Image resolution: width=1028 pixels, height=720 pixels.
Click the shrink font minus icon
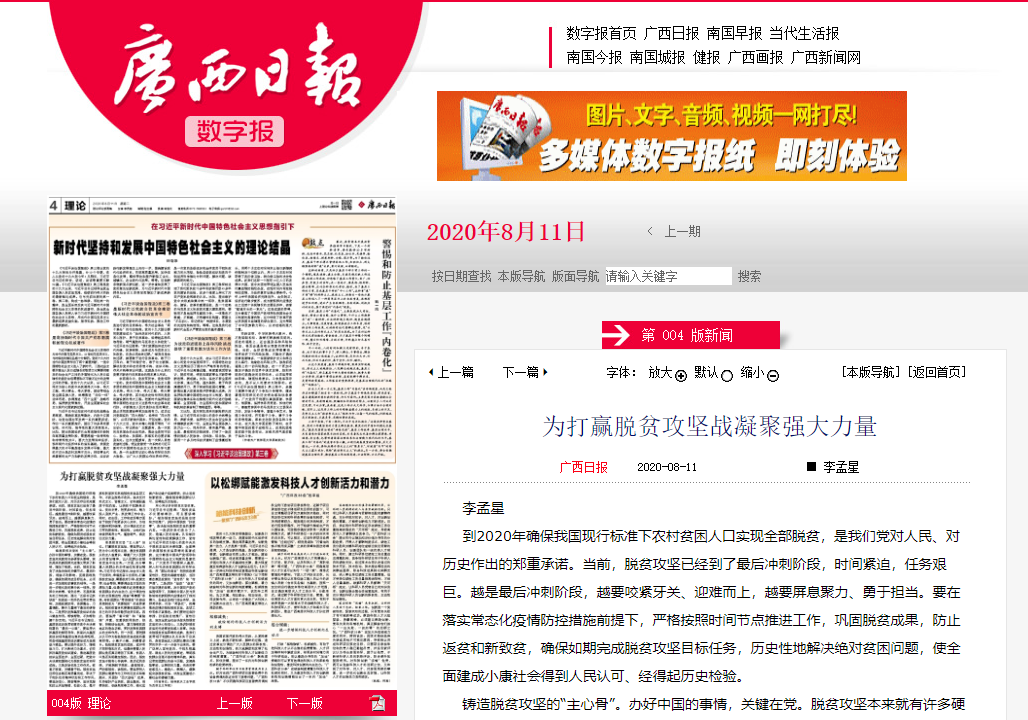point(773,375)
